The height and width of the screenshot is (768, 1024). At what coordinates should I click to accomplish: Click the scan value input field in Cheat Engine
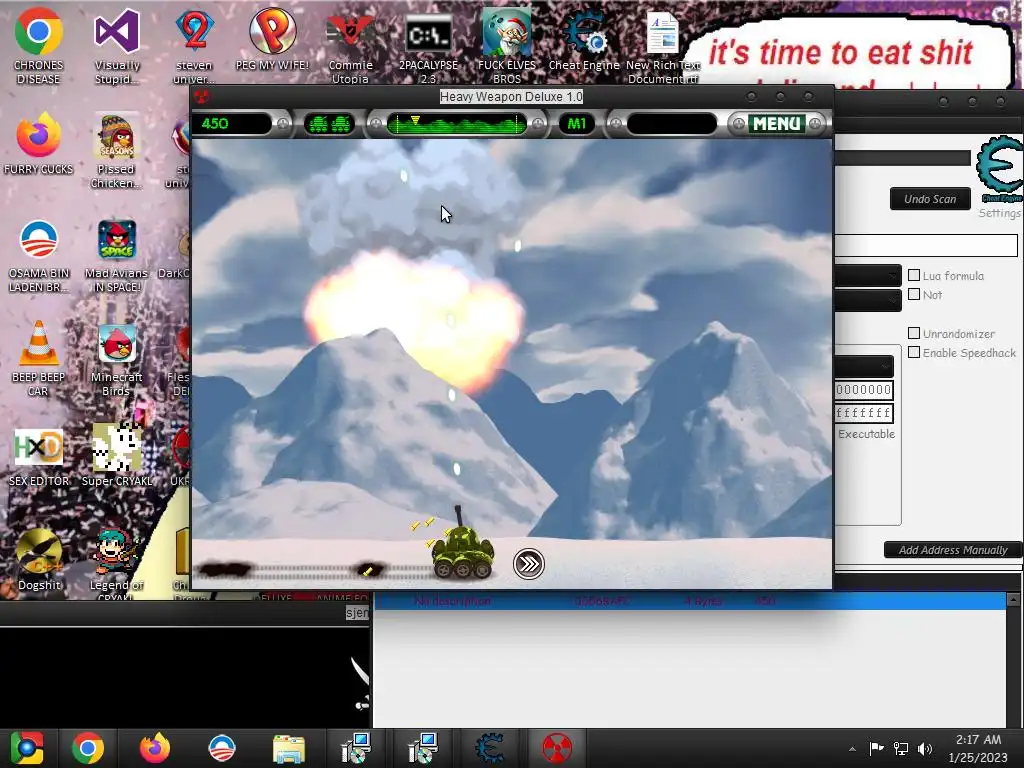(926, 246)
